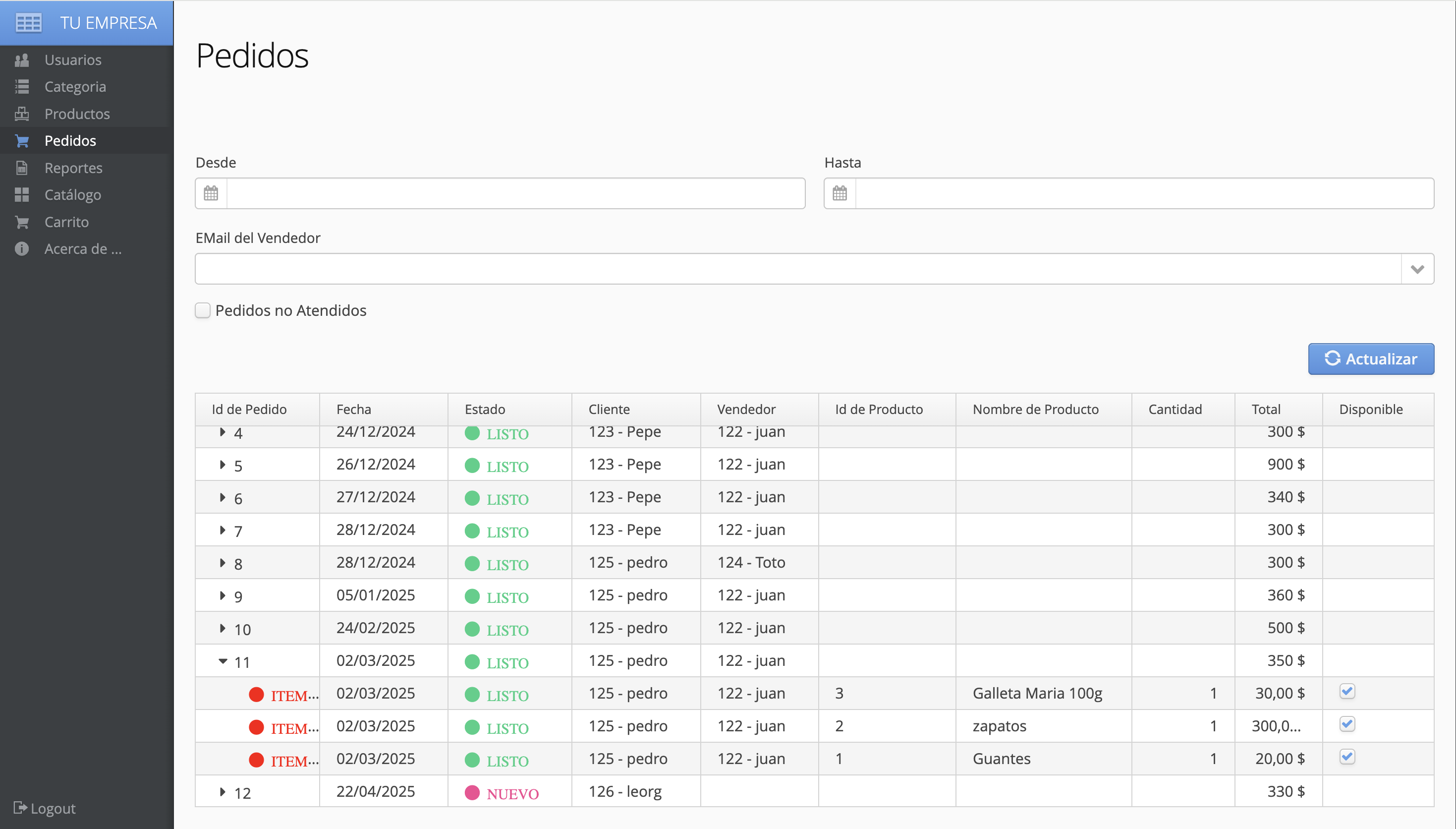The width and height of the screenshot is (1456, 829).
Task: Click red dot of Guantes item row
Action: 257,760
